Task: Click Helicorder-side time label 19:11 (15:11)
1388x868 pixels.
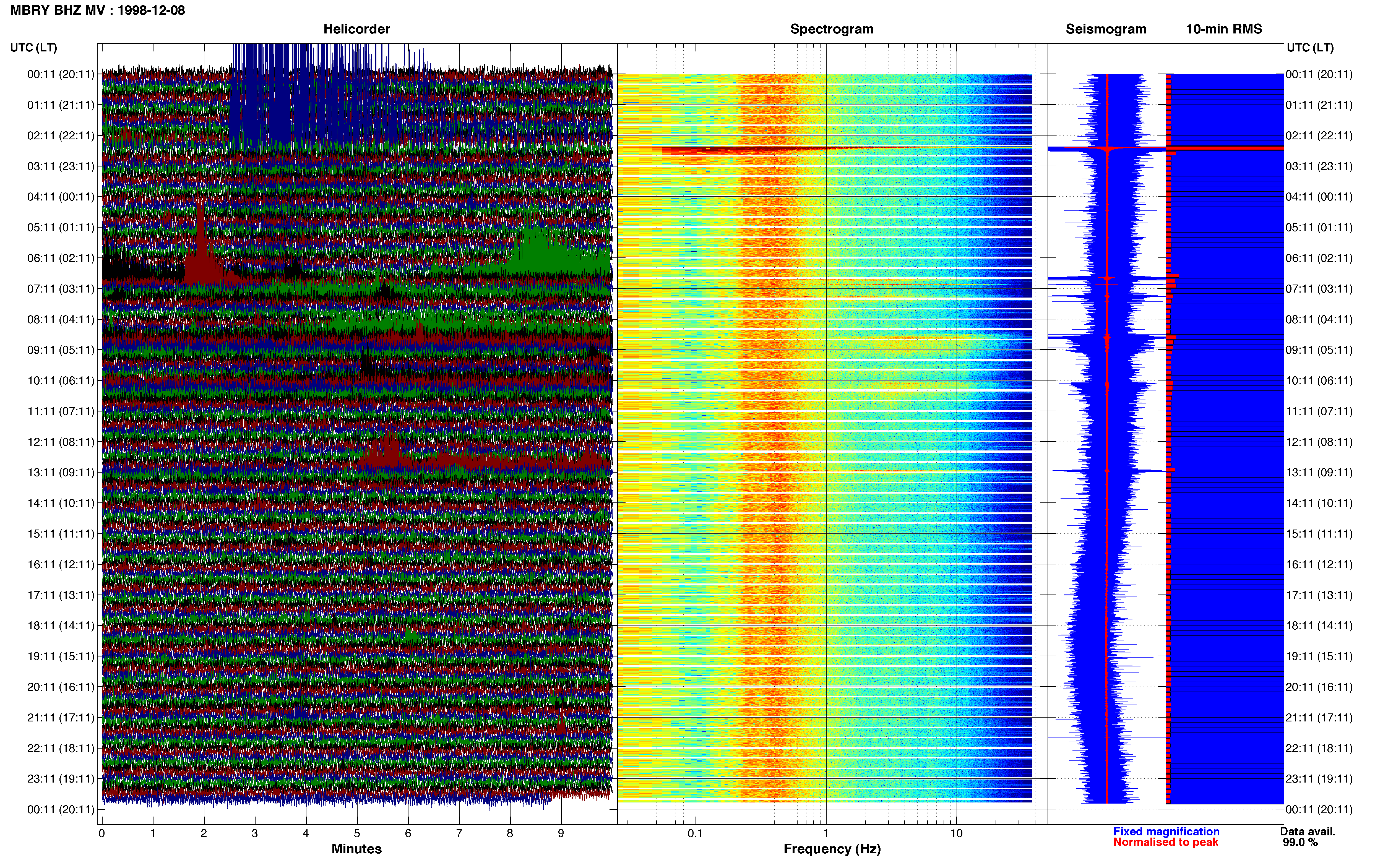Action: (x=61, y=656)
